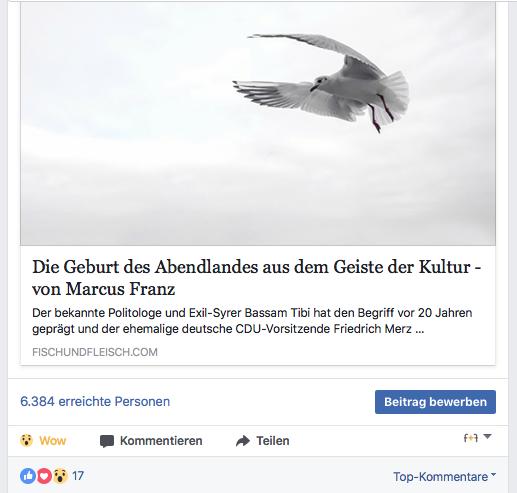Expand the gray triangle next to the identity icon

click(x=487, y=436)
